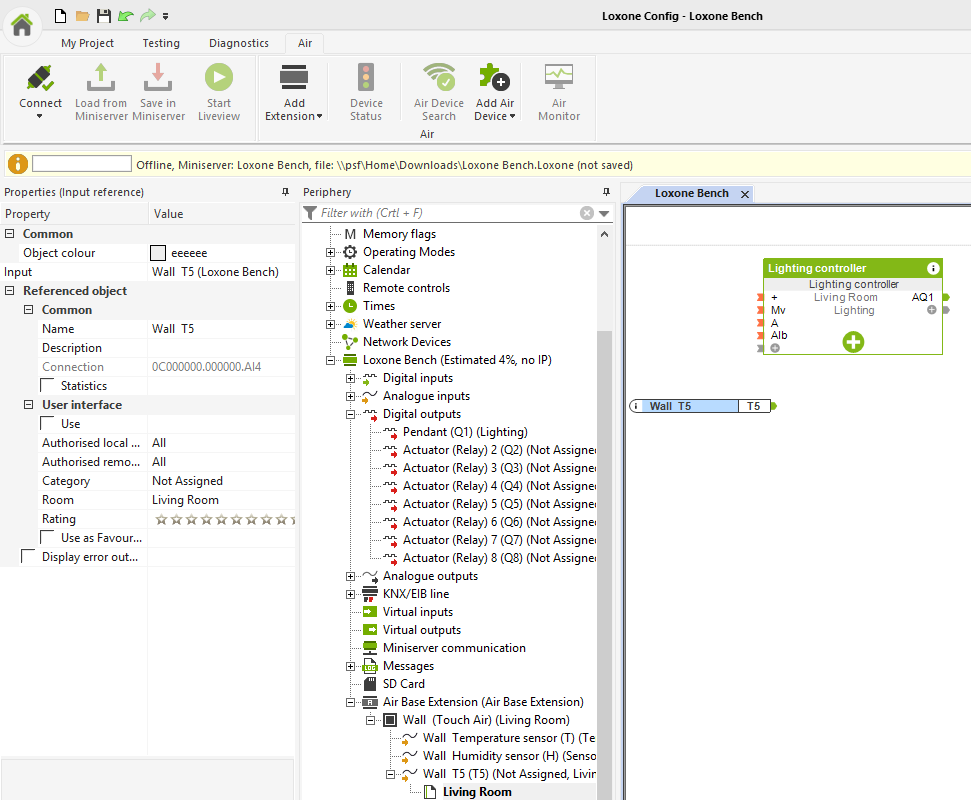Click the Object colour swatch
Screen dimensions: 971x800
pyautogui.click(x=158, y=253)
